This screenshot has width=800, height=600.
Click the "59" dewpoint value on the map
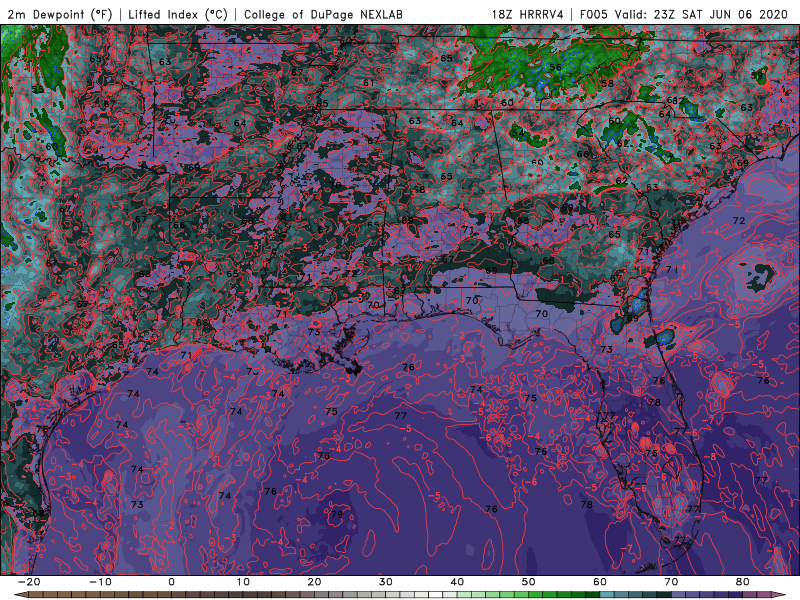point(757,76)
